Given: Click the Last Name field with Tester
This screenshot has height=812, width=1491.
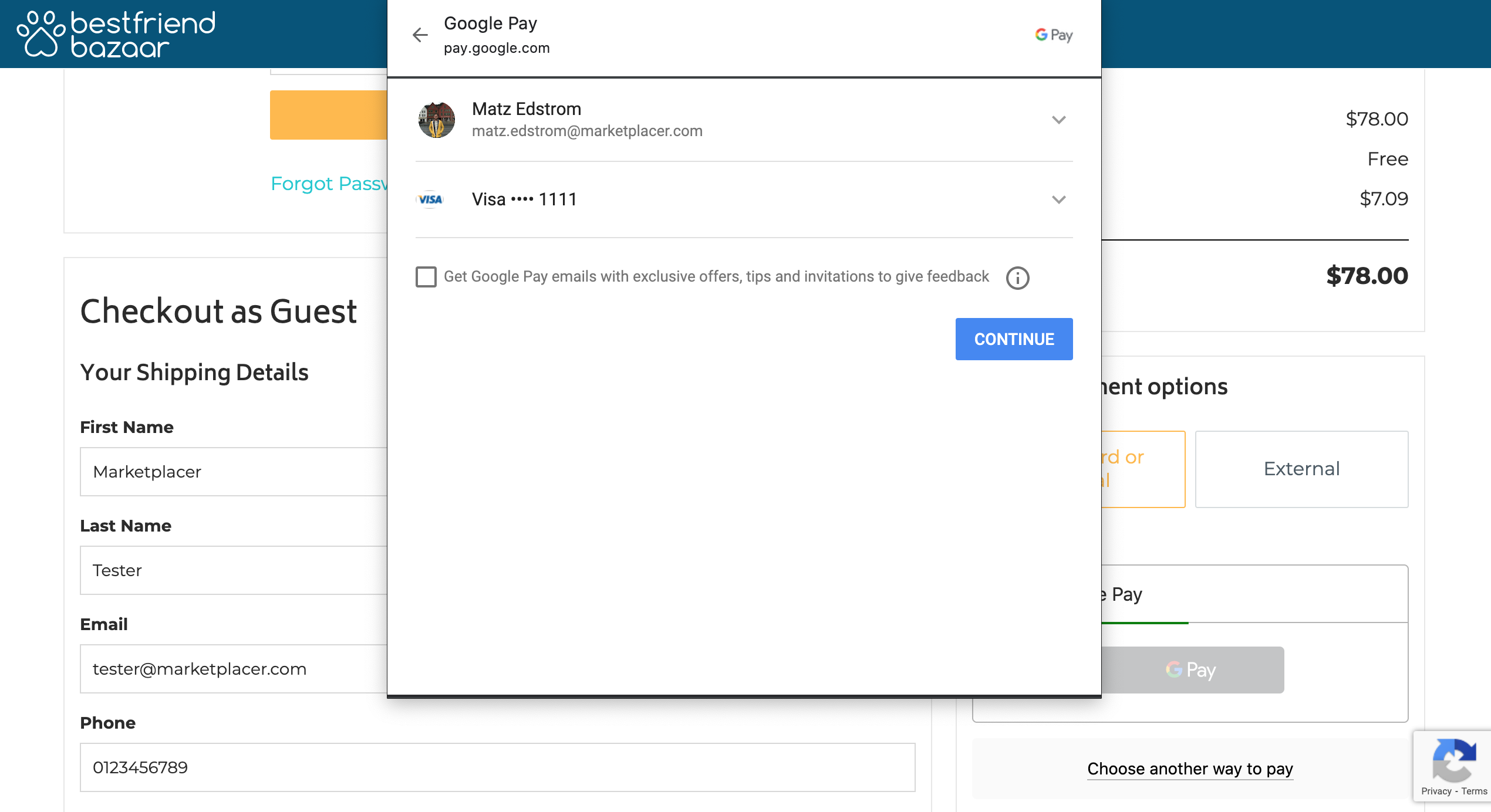Looking at the screenshot, I should click(x=234, y=570).
